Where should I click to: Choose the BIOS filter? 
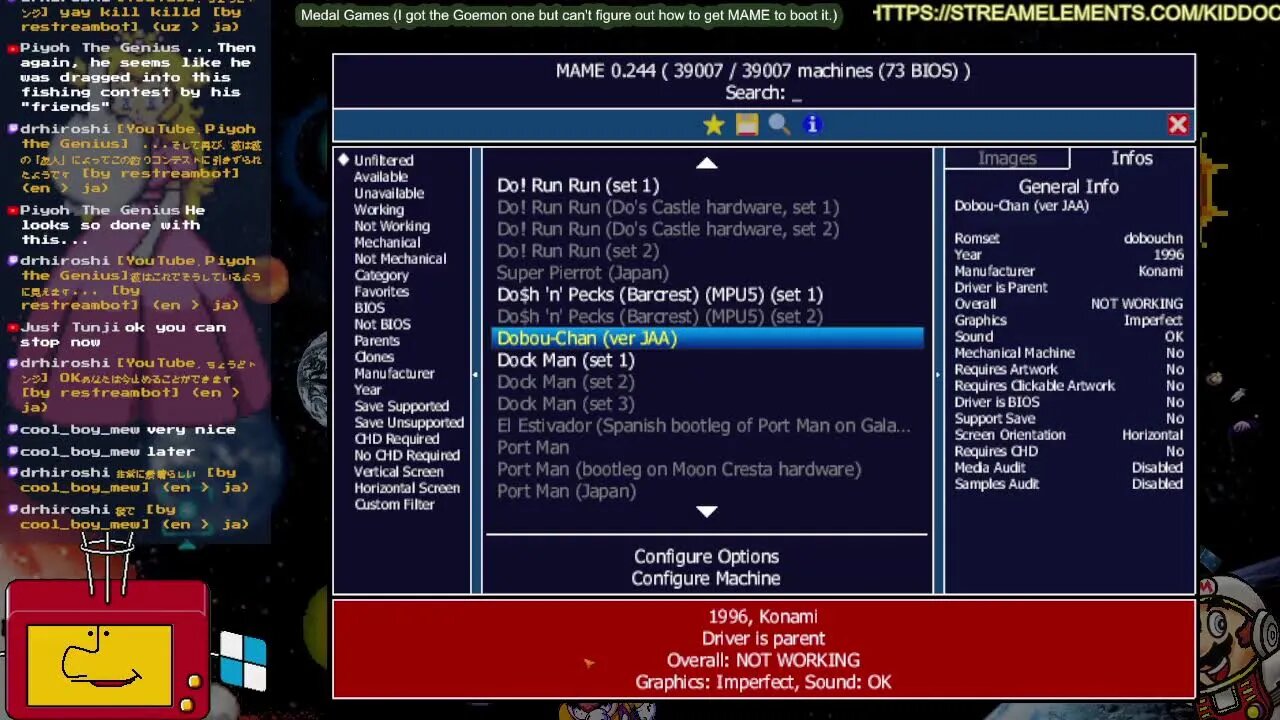click(369, 308)
